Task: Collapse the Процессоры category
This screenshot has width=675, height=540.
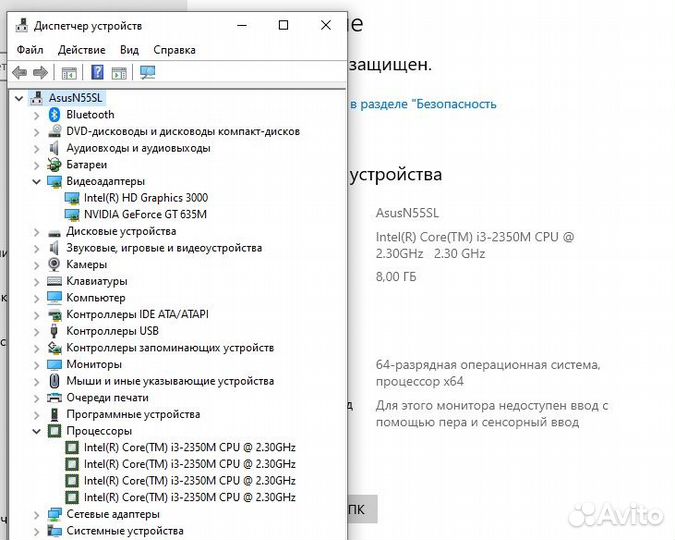Action: 37,431
